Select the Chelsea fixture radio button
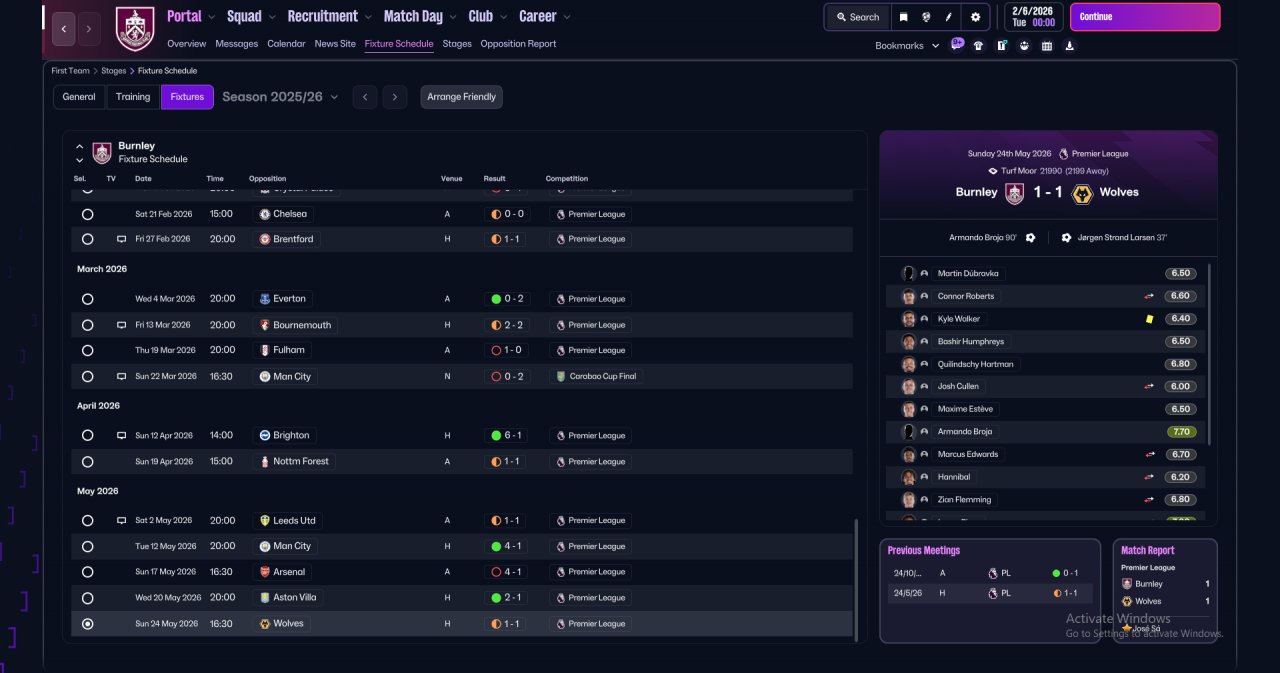The width and height of the screenshot is (1280, 673). click(87, 214)
